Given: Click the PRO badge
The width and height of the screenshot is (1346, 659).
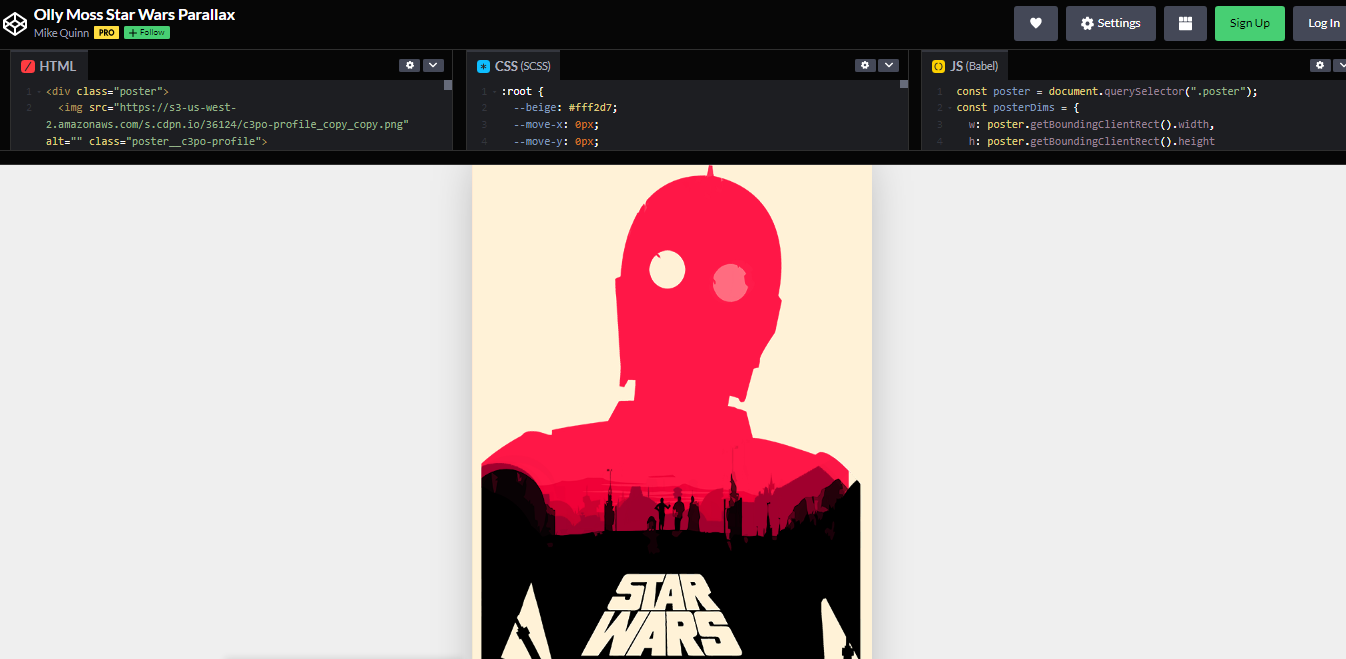Looking at the screenshot, I should 107,33.
